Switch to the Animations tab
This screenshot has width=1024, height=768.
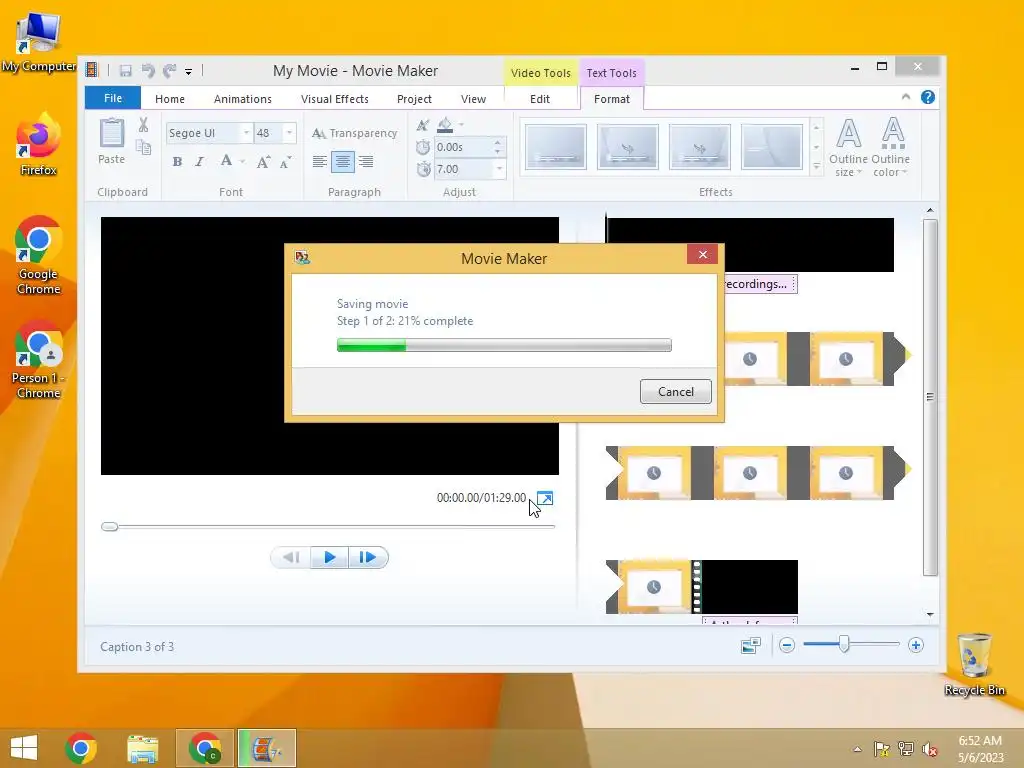coord(242,99)
